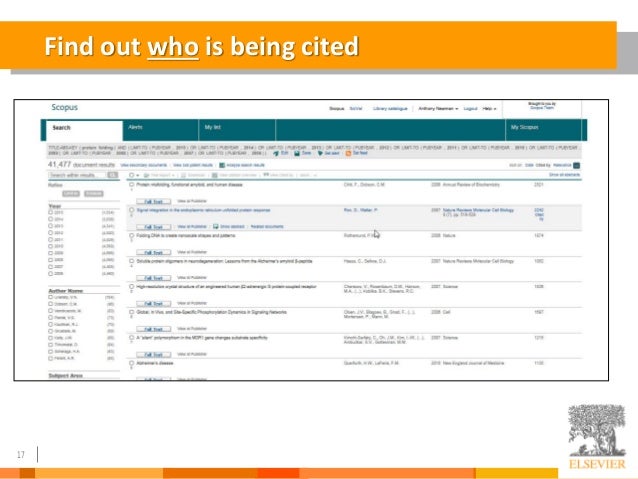The height and width of the screenshot is (479, 638).
Task: Click '41,477 document results' text
Action: (x=81, y=164)
